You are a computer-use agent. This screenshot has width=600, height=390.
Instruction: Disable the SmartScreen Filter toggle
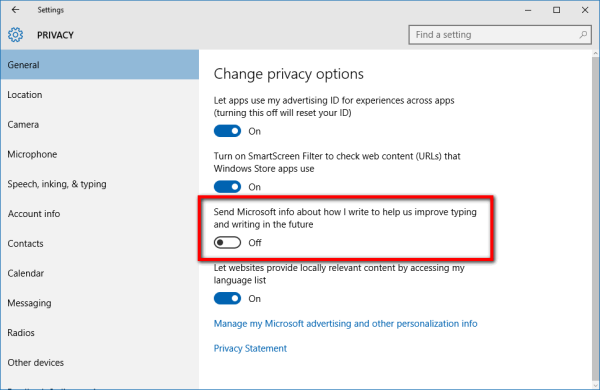[227, 187]
